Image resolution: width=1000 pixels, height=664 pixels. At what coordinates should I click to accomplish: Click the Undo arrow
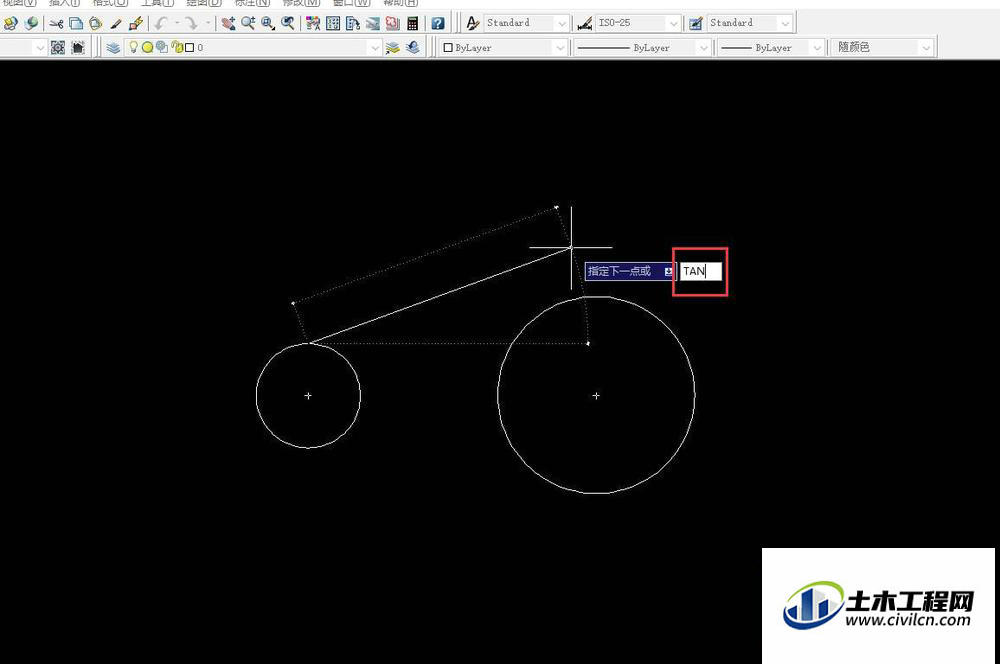click(161, 24)
